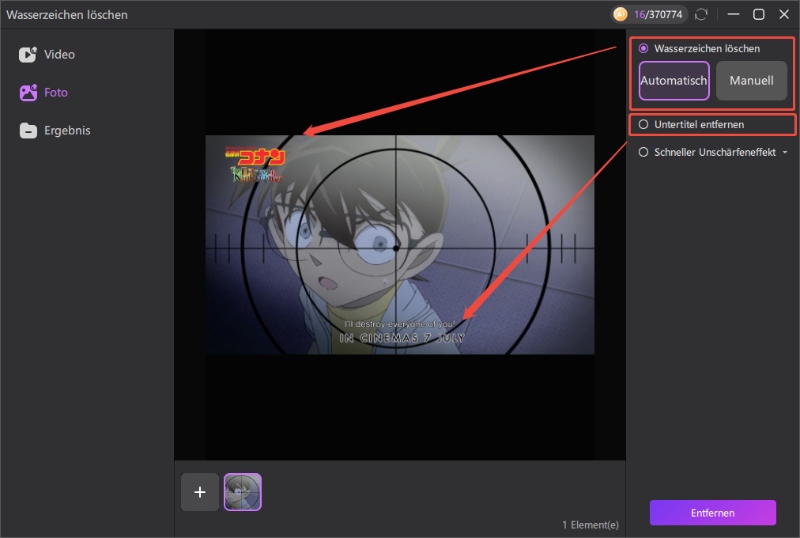Screen dimensions: 800x538
Task: Click the purple Entfernen button
Action: pyautogui.click(x=712, y=513)
